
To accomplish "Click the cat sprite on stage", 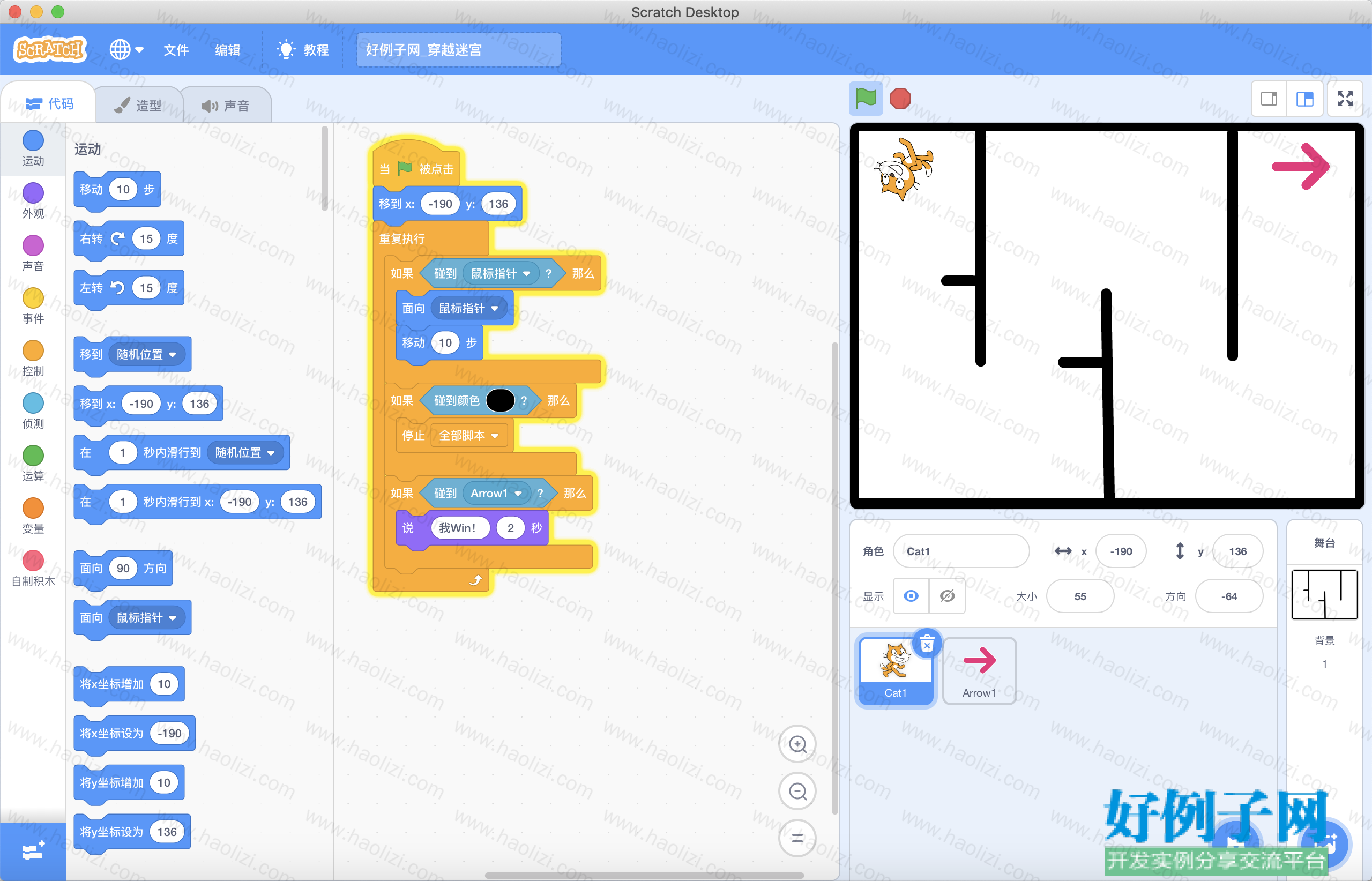I will point(904,169).
